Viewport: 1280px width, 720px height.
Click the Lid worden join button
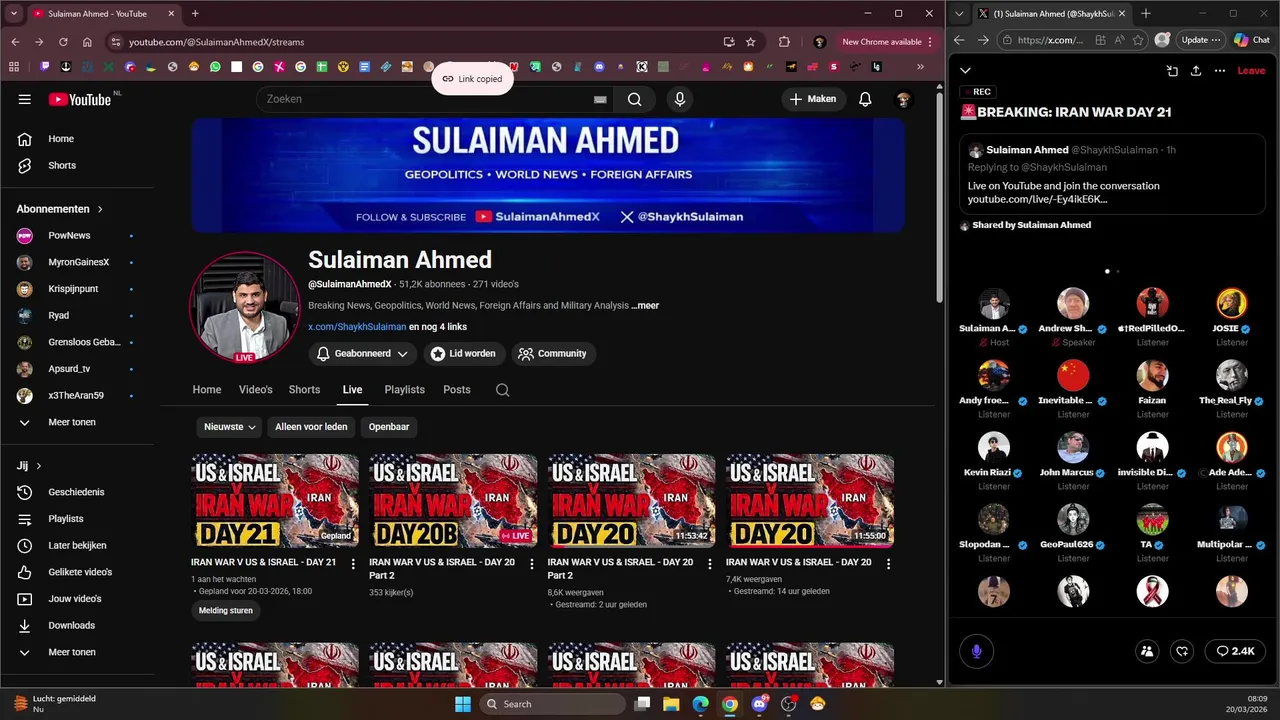pyautogui.click(x=462, y=353)
